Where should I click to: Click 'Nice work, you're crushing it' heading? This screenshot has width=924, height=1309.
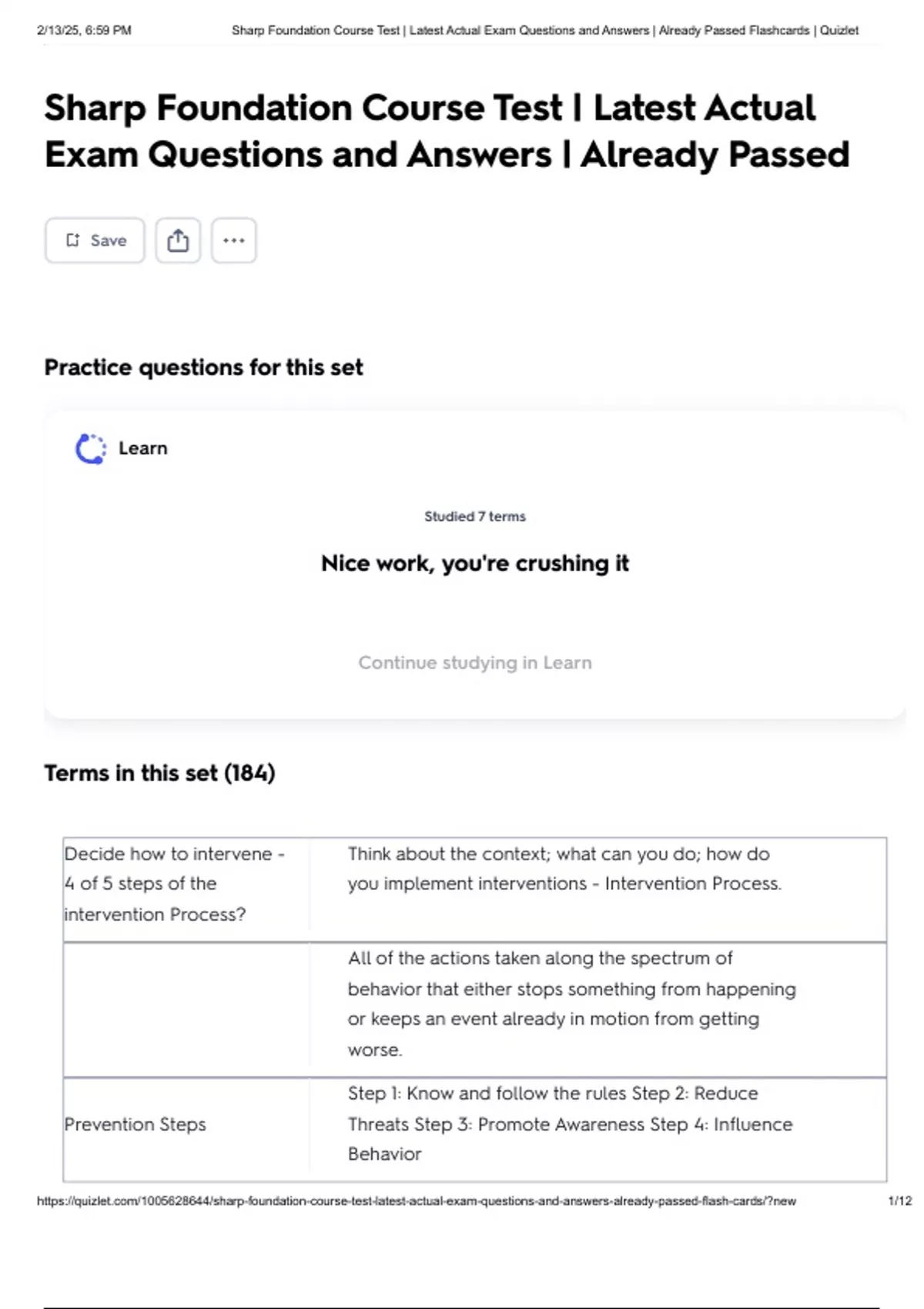click(x=475, y=564)
